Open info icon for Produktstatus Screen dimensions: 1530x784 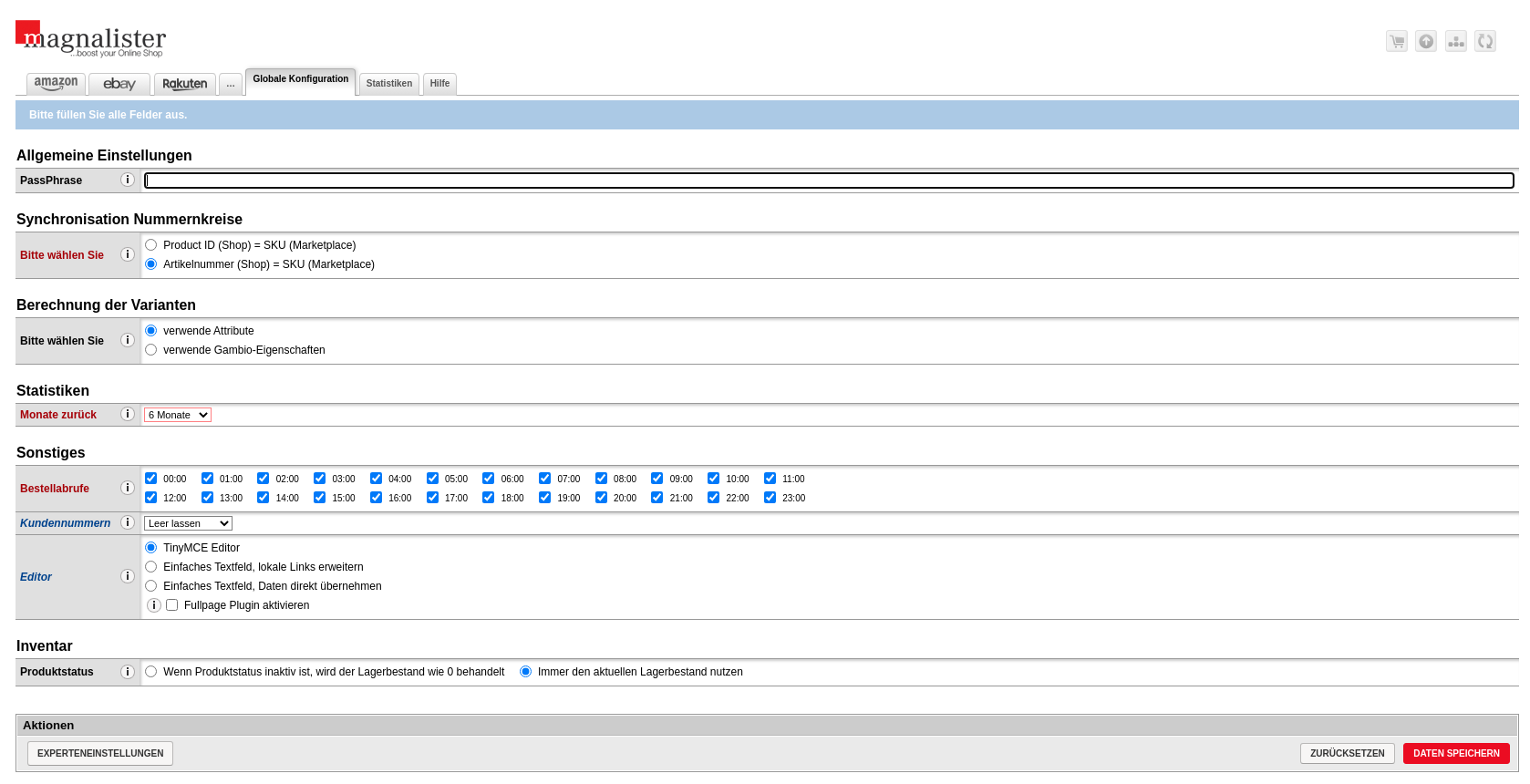128,672
